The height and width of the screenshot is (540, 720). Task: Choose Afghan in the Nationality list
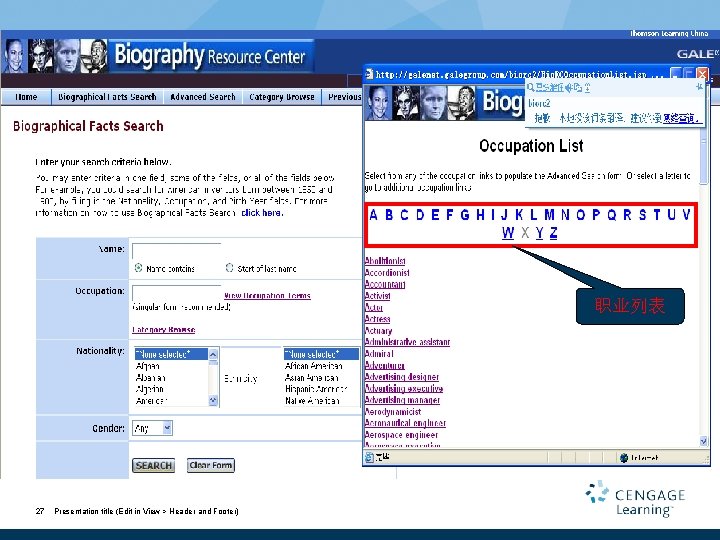point(147,366)
